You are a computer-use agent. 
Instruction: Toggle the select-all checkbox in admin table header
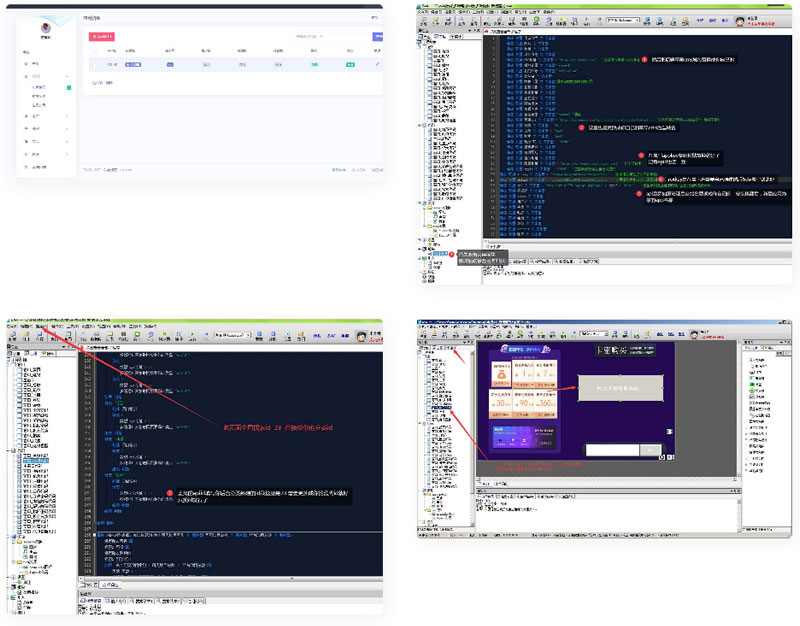pos(95,49)
